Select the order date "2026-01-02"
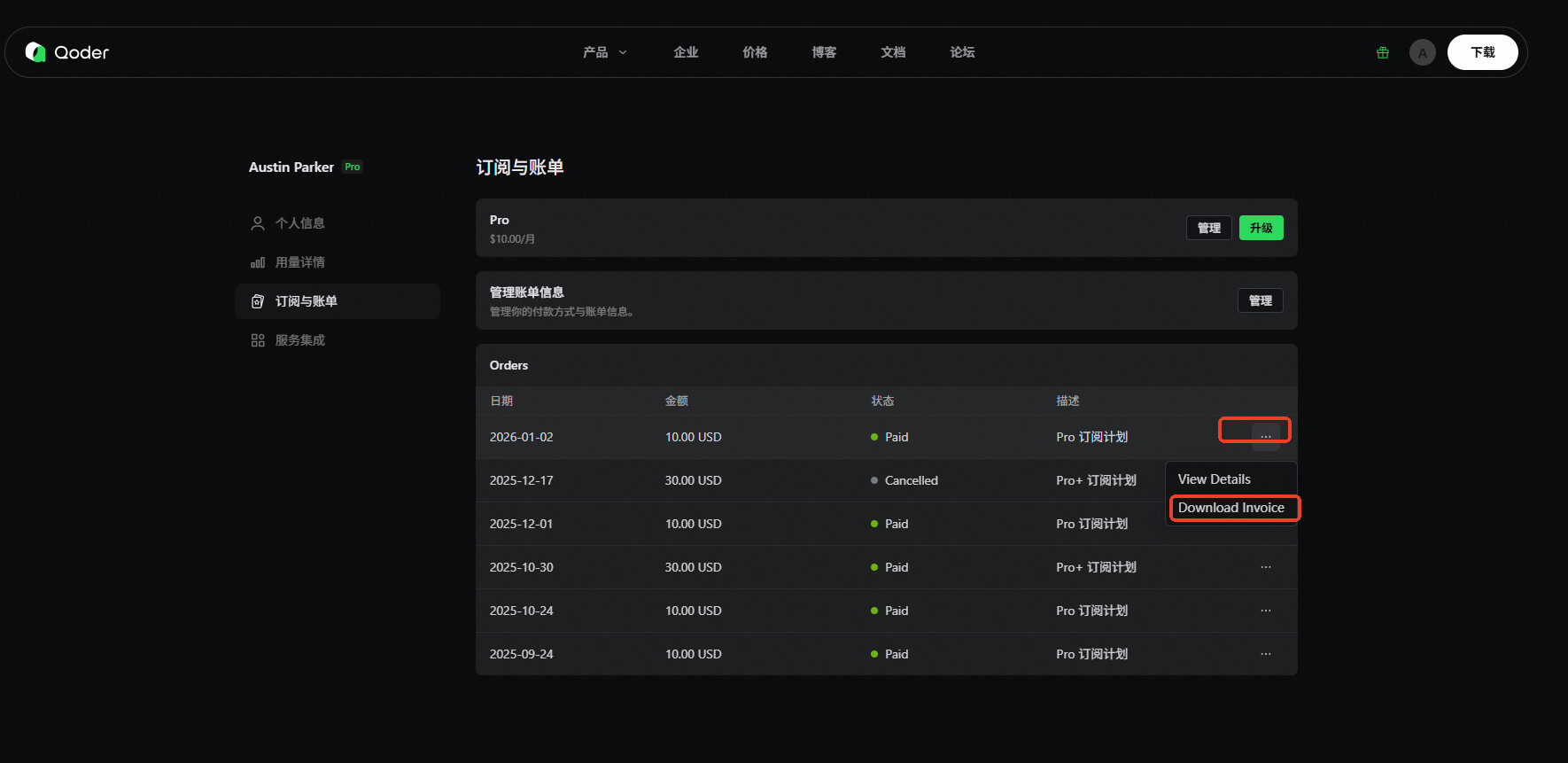Viewport: 1568px width, 763px height. (521, 437)
